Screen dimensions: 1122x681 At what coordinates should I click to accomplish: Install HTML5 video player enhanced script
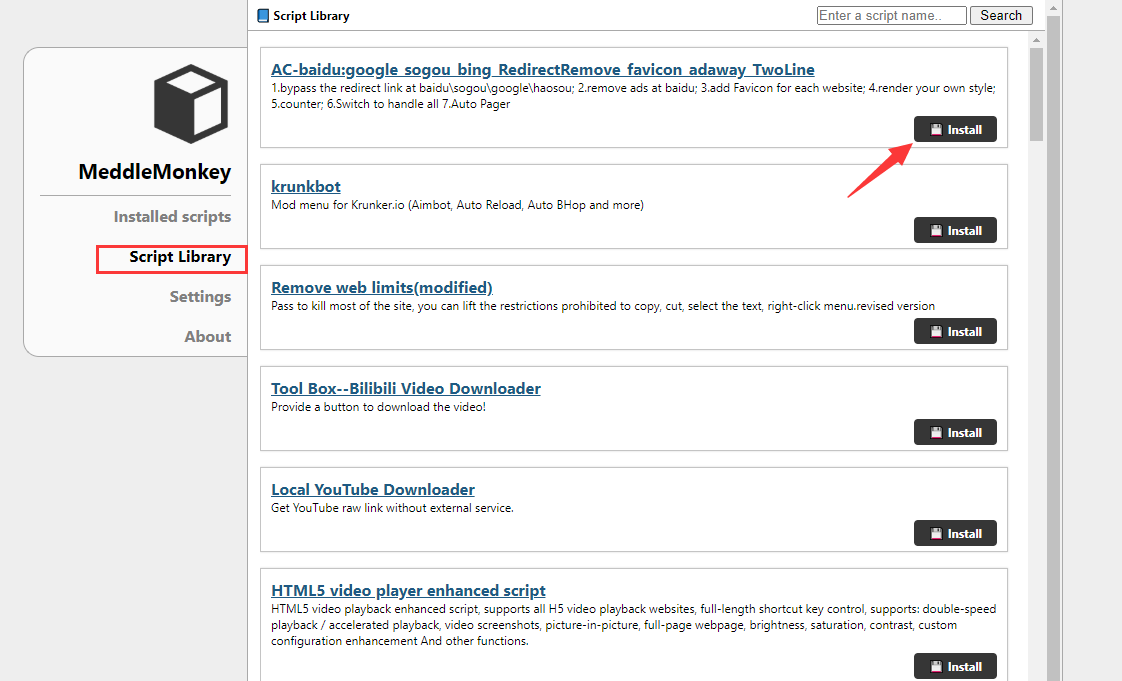955,667
